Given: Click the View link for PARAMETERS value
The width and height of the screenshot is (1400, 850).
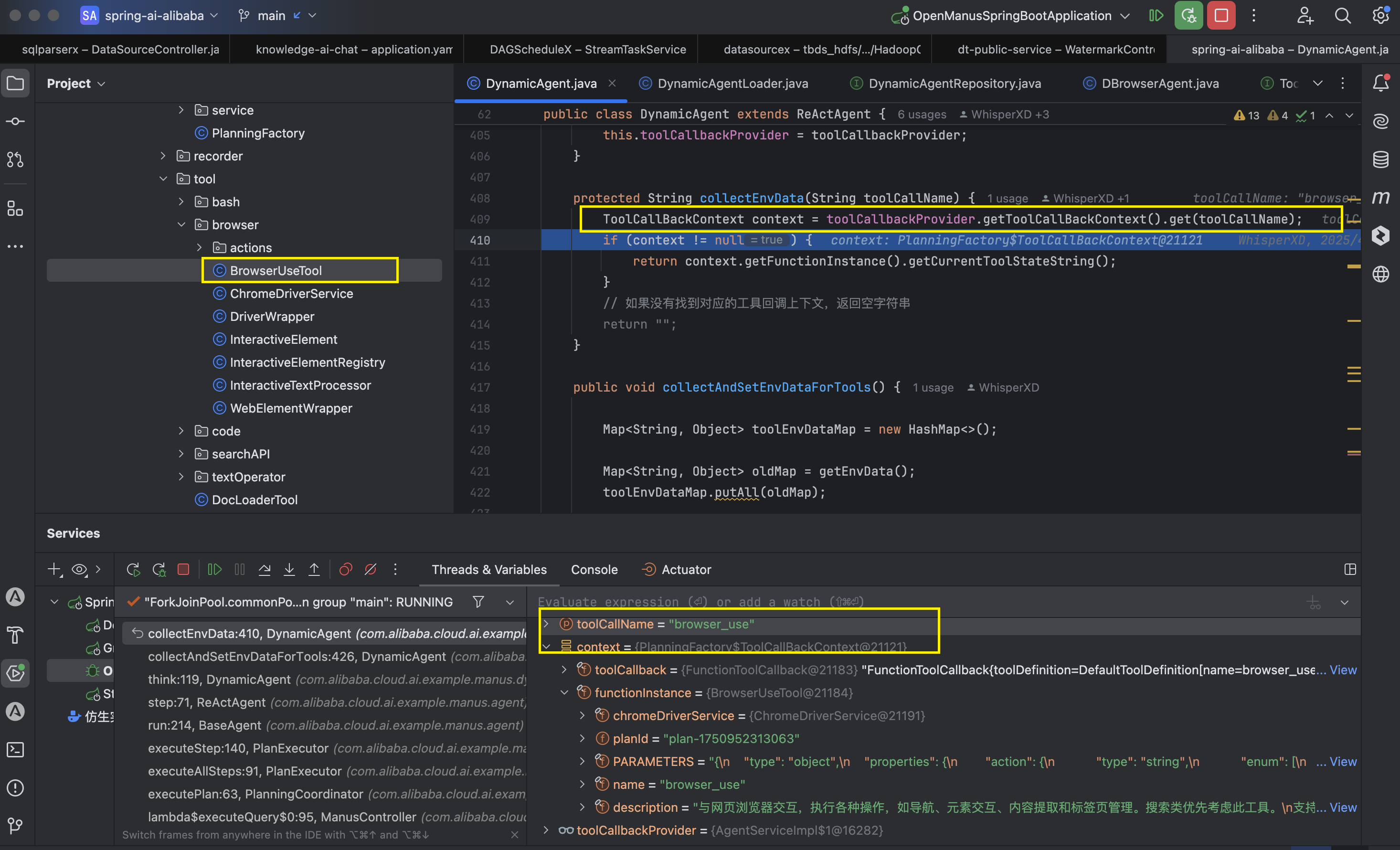Looking at the screenshot, I should pyautogui.click(x=1343, y=761).
